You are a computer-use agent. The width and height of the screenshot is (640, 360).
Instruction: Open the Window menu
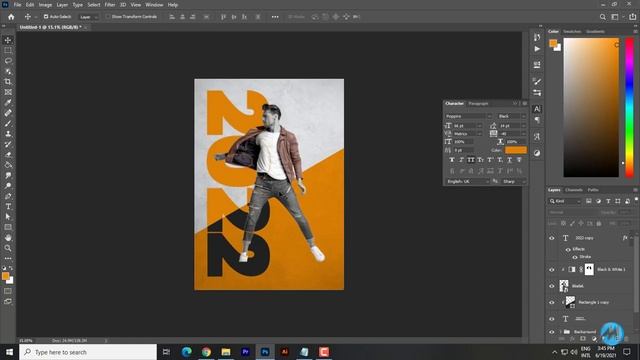coord(154,5)
